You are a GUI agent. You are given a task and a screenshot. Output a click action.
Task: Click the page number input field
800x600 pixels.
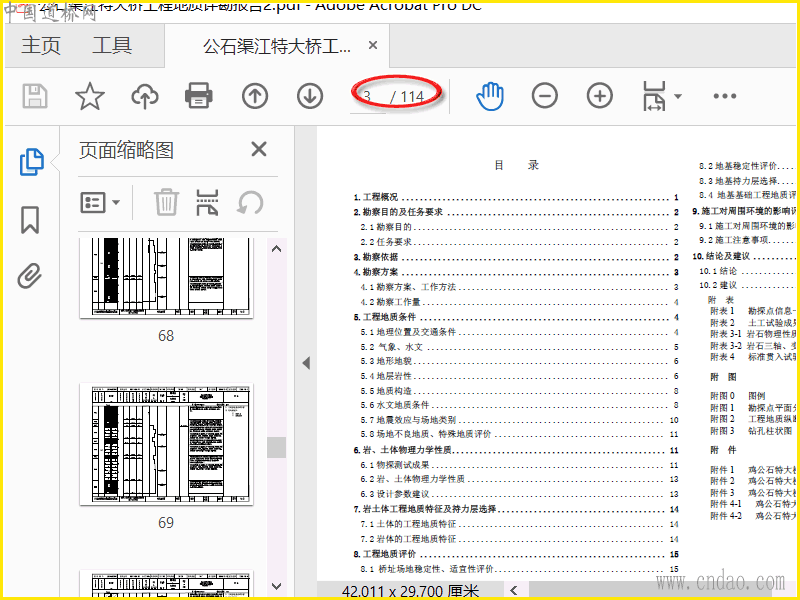368,96
